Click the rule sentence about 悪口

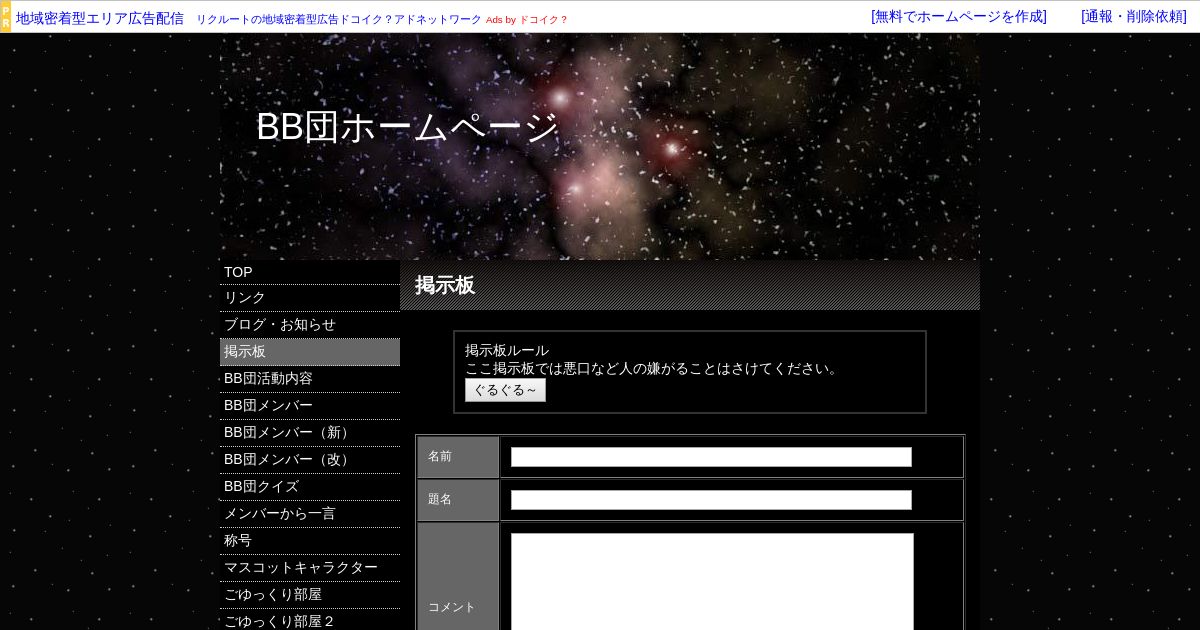point(653,369)
